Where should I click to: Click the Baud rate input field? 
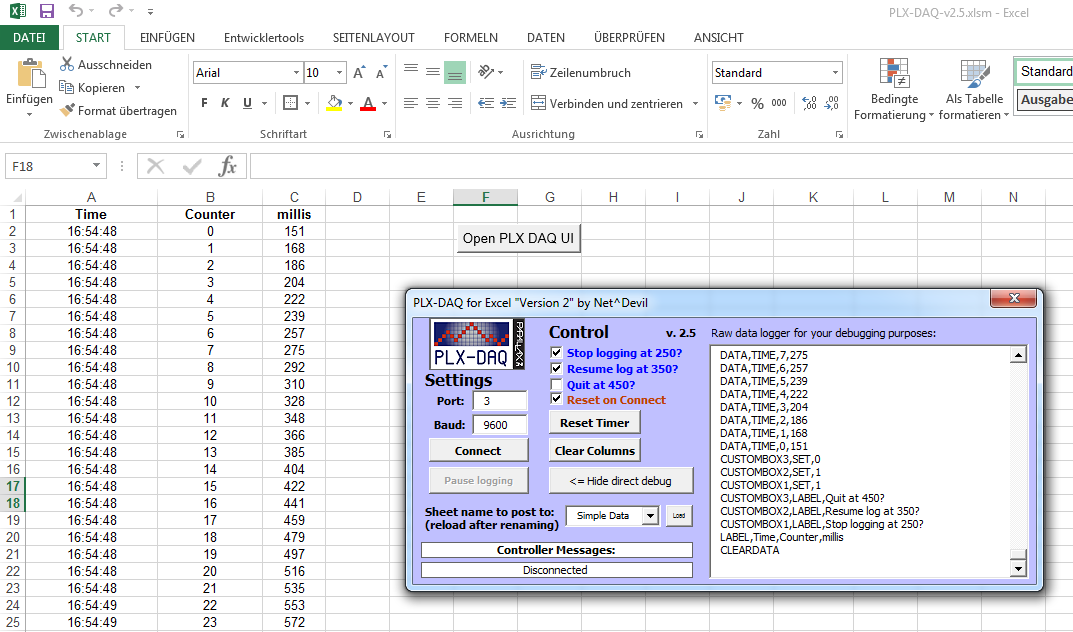[500, 425]
